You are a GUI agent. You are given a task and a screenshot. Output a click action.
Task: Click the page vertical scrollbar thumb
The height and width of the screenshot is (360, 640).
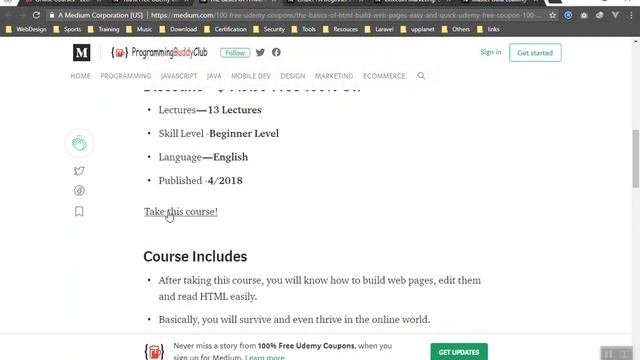point(636,158)
